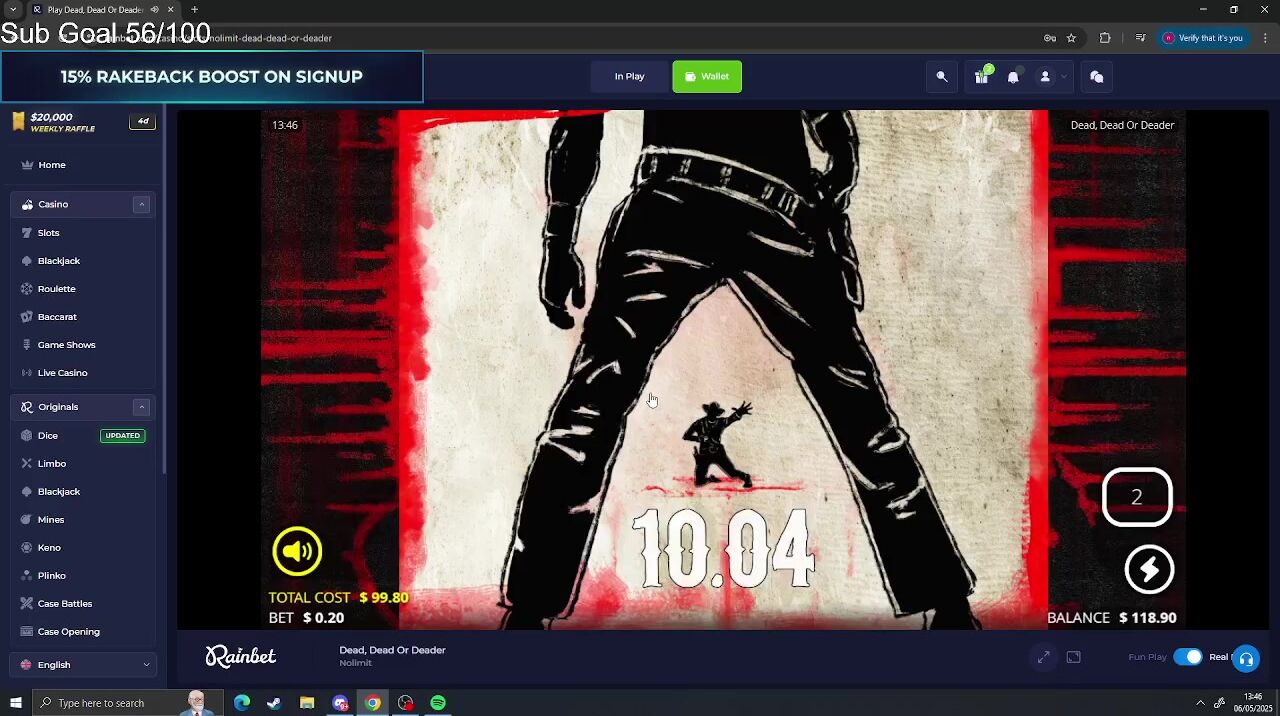Open the Mines original game

tap(51, 520)
